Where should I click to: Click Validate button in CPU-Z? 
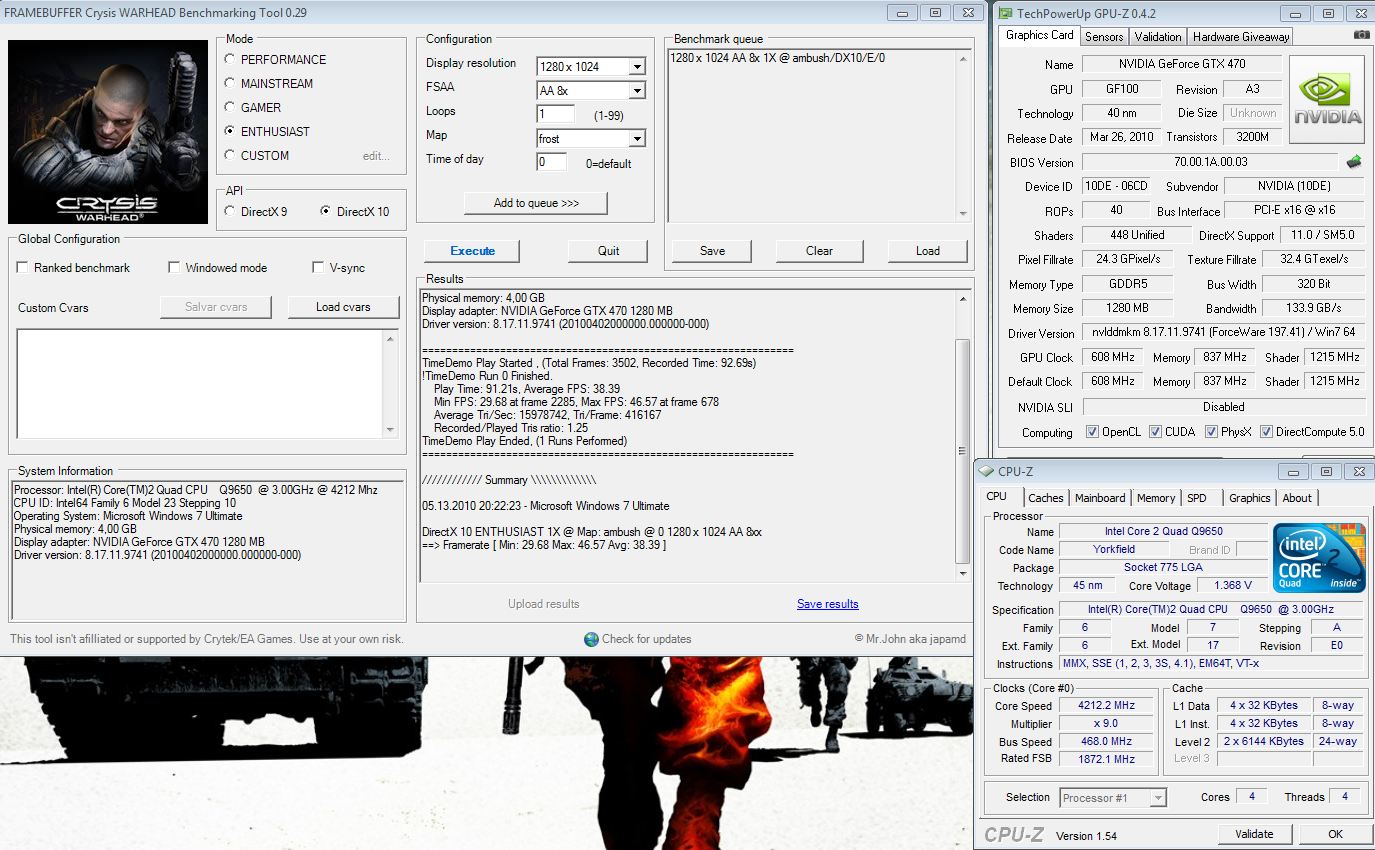(x=1254, y=834)
